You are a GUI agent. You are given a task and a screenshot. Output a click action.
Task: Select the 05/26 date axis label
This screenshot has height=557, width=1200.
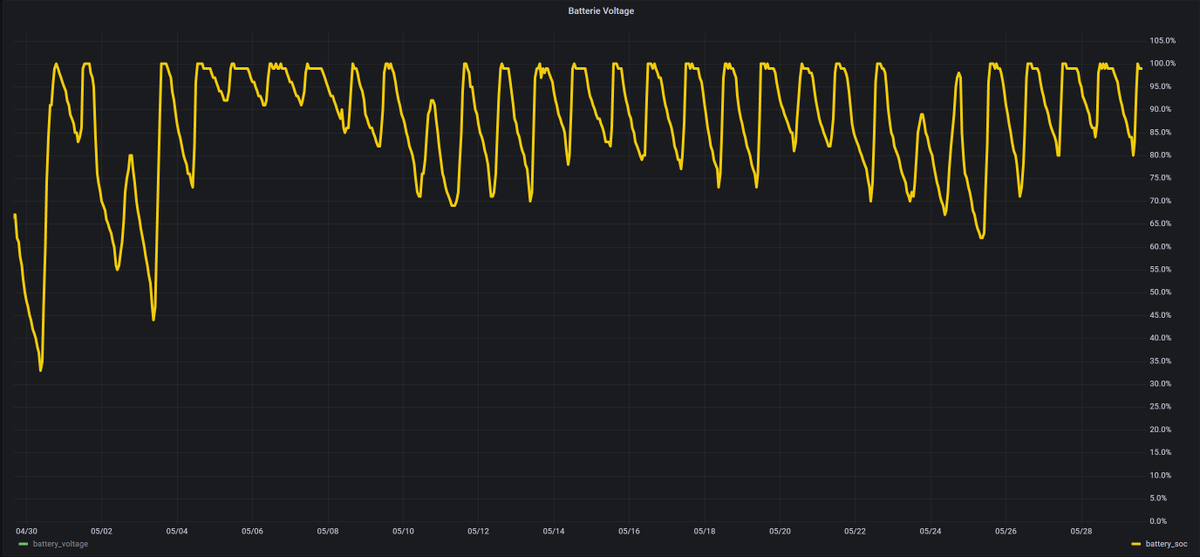click(x=1006, y=531)
